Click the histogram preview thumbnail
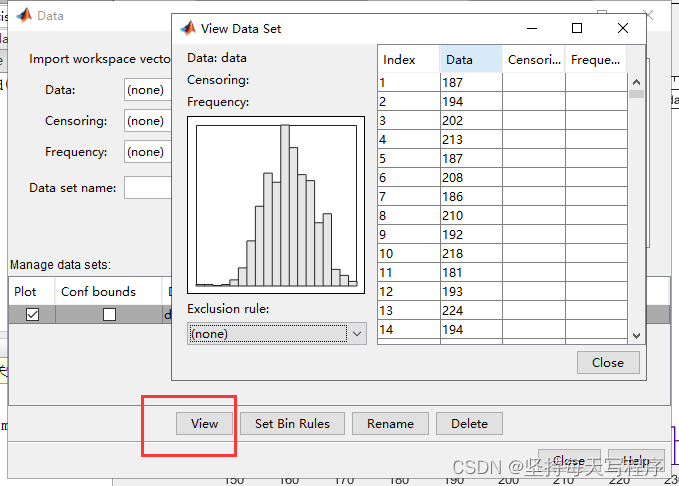 pyautogui.click(x=276, y=205)
